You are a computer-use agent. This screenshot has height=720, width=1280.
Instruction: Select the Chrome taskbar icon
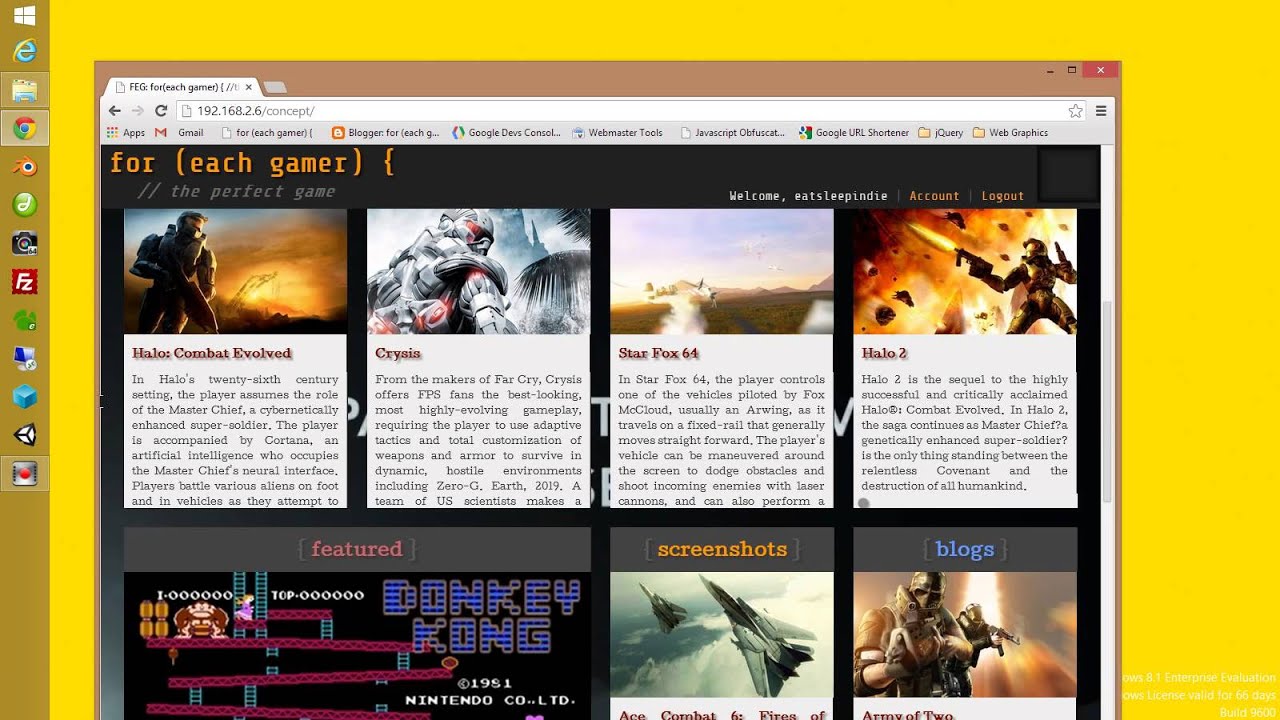coord(25,128)
